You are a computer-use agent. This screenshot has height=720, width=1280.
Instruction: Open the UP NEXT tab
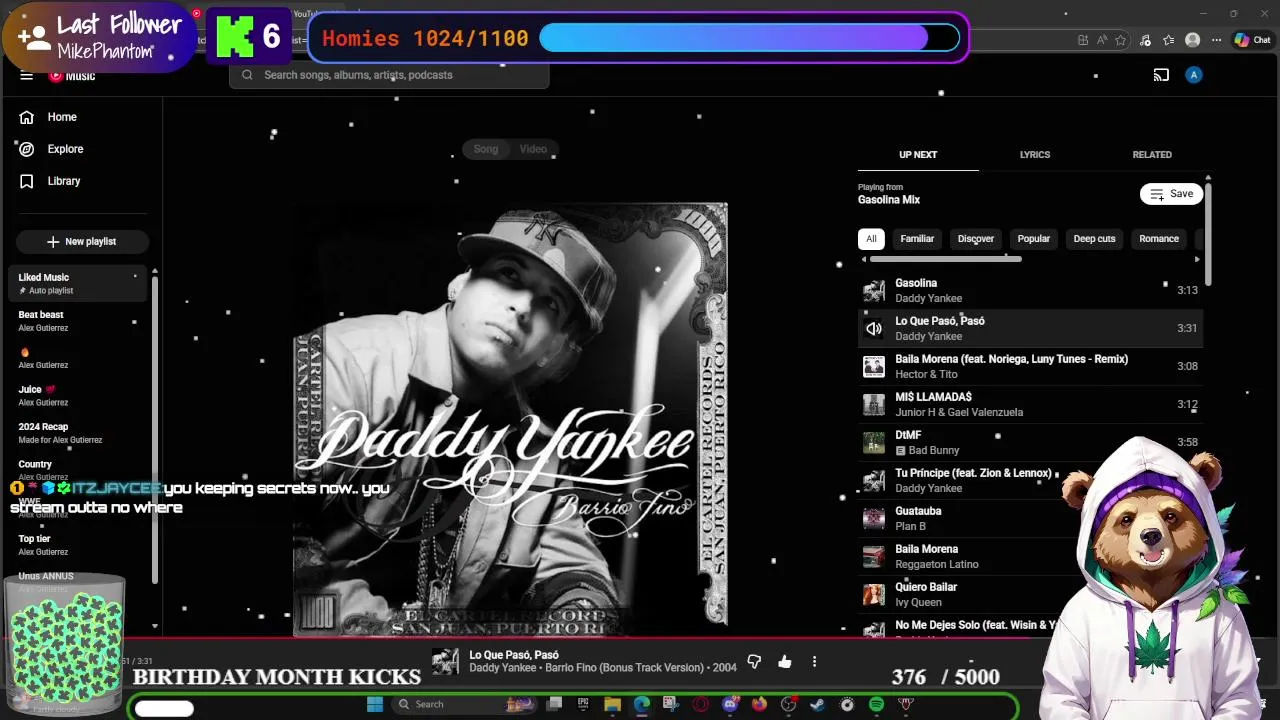(x=918, y=155)
